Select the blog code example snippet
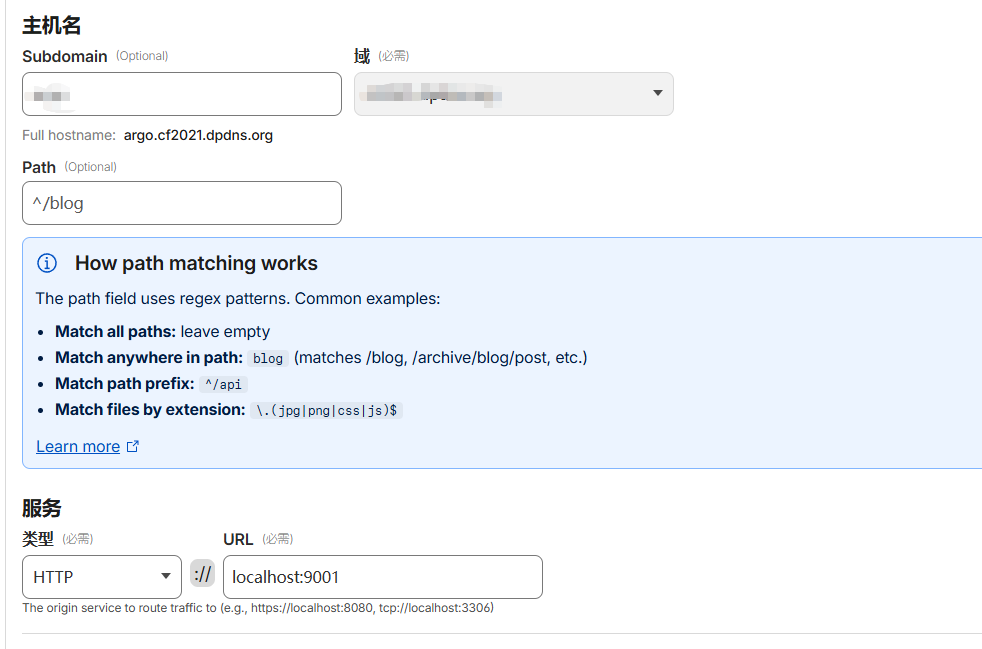The width and height of the screenshot is (982, 649). tap(268, 358)
